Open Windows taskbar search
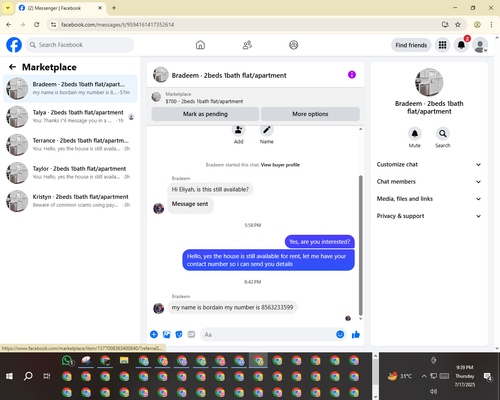500x400 pixels. coord(28,376)
